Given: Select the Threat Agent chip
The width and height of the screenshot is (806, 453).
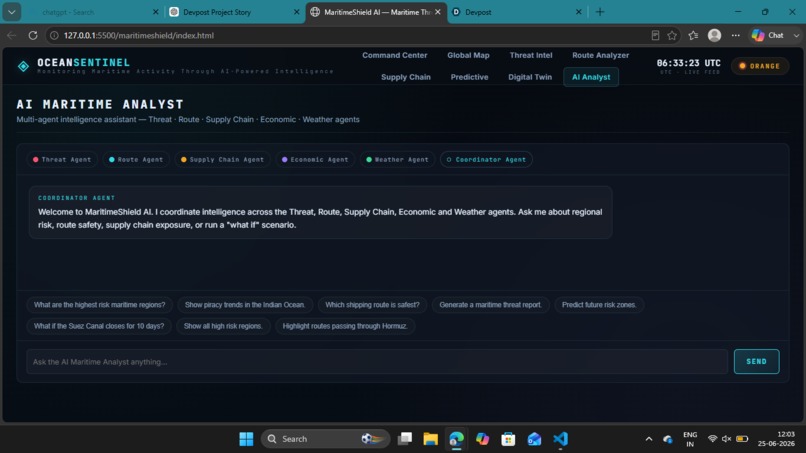Looking at the screenshot, I should (x=62, y=159).
